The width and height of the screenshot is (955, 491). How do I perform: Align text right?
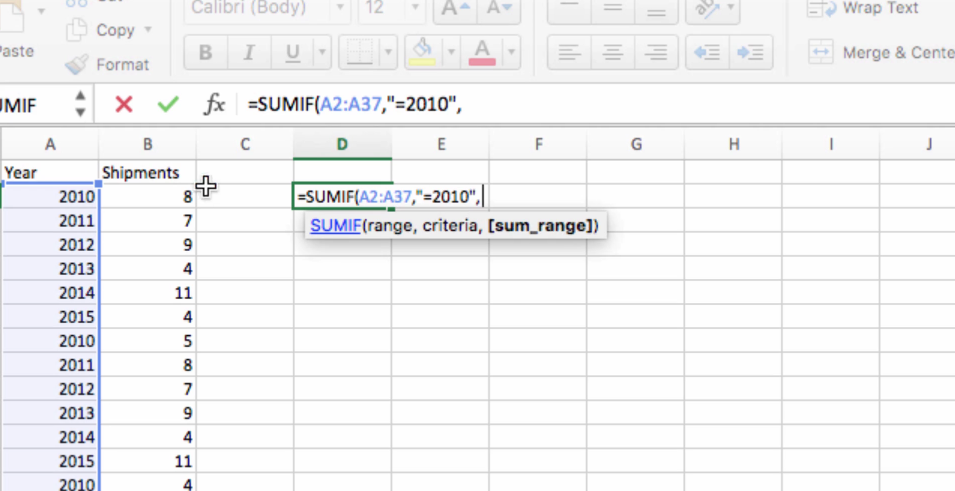(x=655, y=52)
